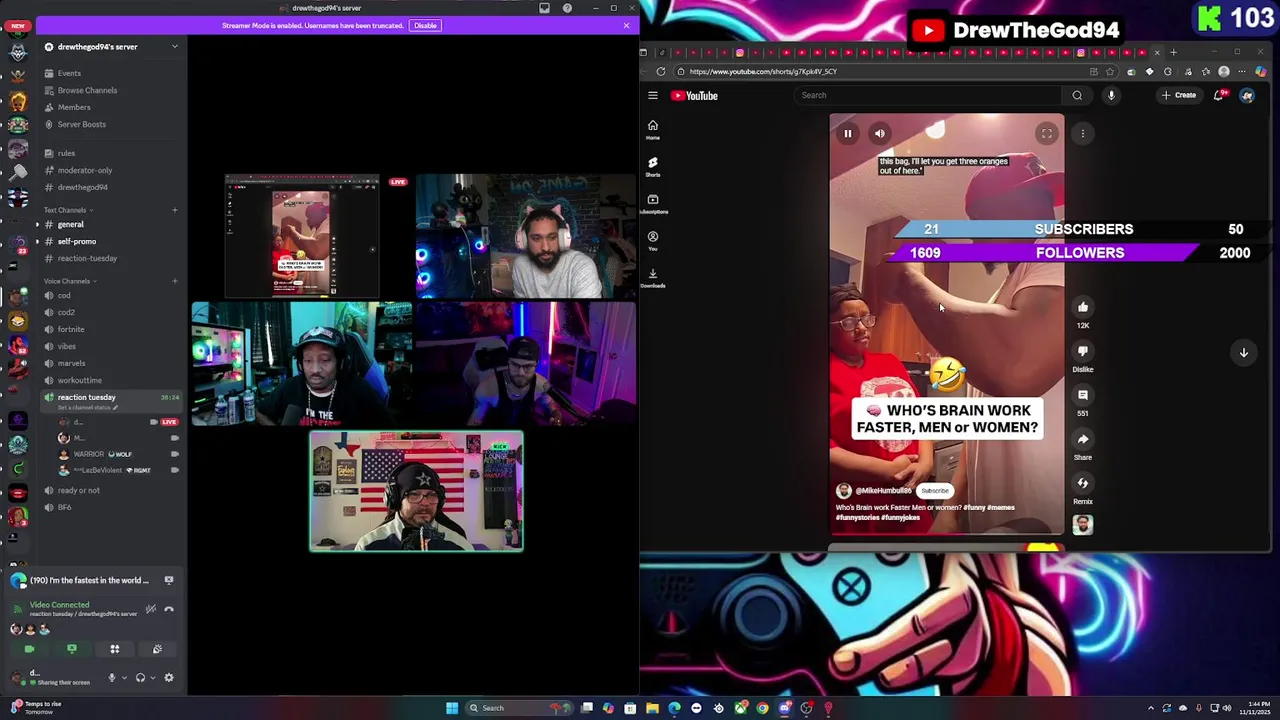Open the short's three-dot more options
The height and width of the screenshot is (720, 1280).
click(x=1082, y=133)
